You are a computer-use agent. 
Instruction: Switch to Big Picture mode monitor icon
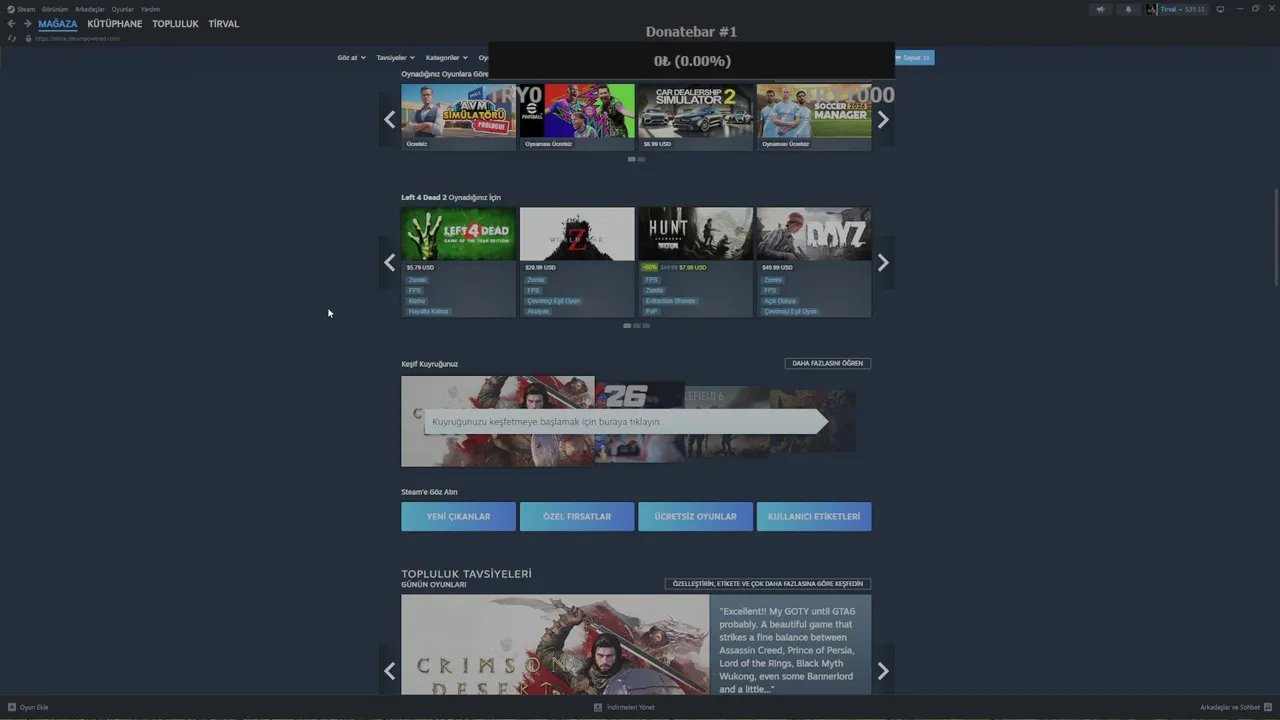tap(1220, 9)
